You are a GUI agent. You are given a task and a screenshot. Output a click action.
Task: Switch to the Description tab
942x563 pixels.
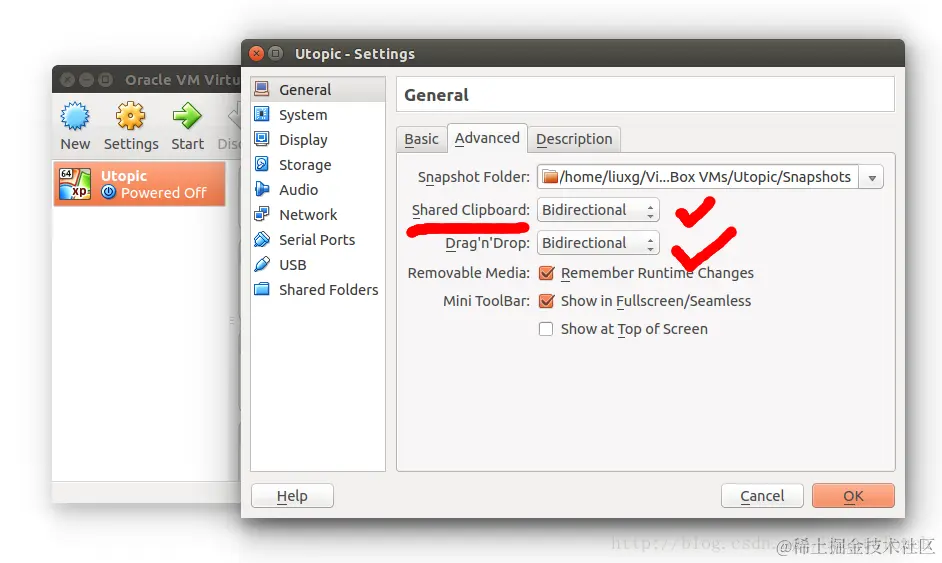574,139
